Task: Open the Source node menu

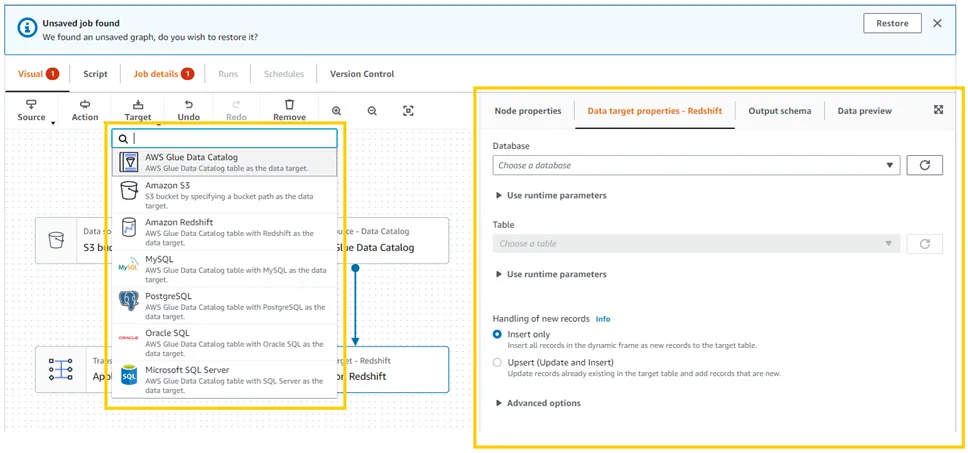Action: [x=31, y=110]
